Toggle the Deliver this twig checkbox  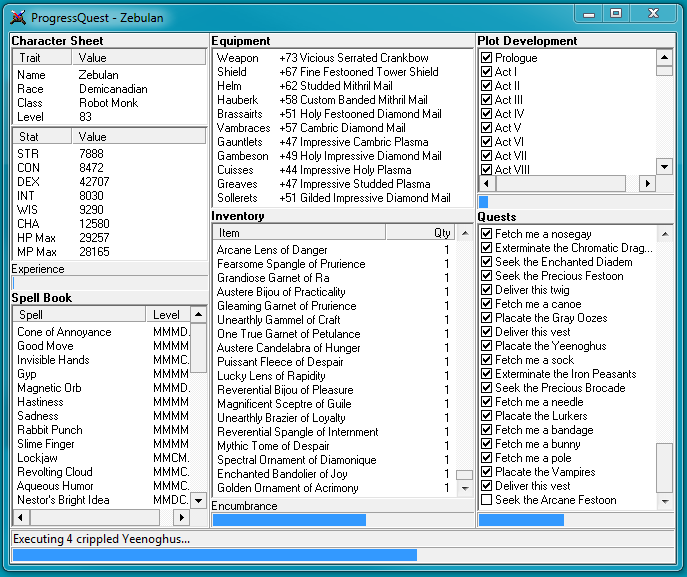(486, 290)
